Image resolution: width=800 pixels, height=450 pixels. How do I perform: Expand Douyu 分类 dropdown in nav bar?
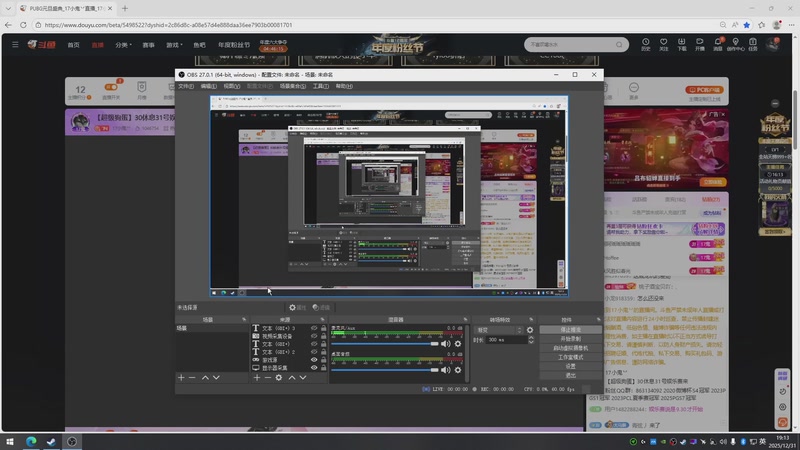(x=123, y=45)
